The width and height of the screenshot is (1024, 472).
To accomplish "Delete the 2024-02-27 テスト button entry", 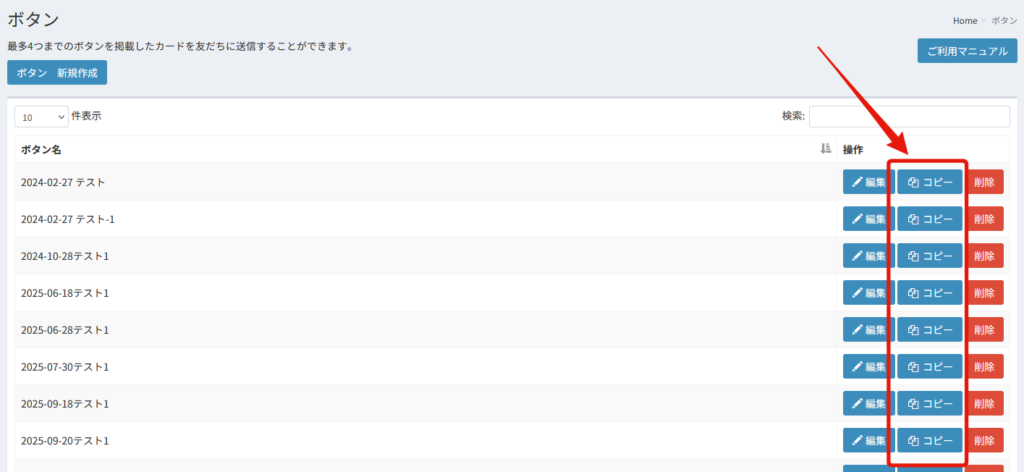I will click(x=984, y=182).
